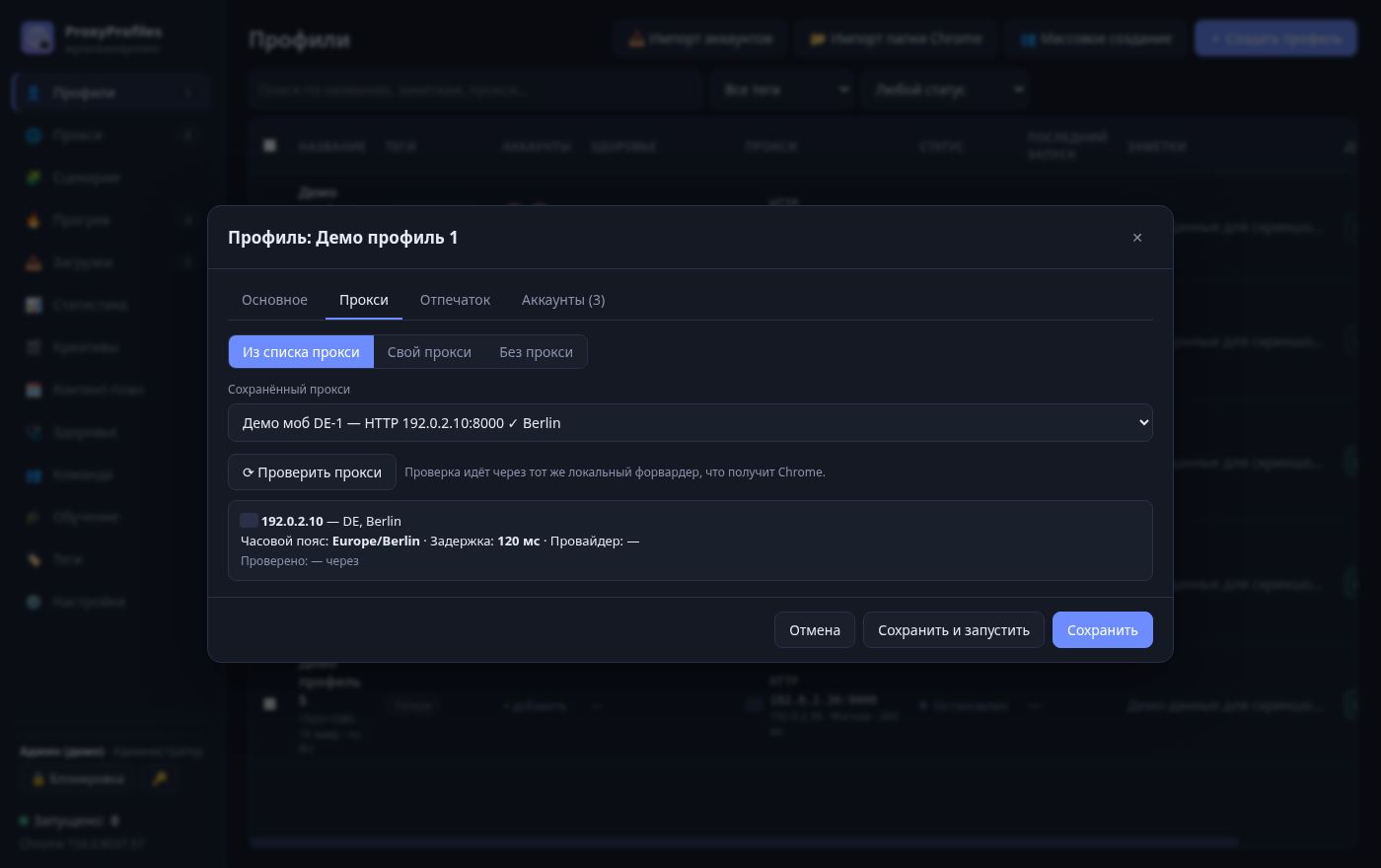Cancel changes with the Отмена button
This screenshot has height=868, width=1381.
coord(815,630)
